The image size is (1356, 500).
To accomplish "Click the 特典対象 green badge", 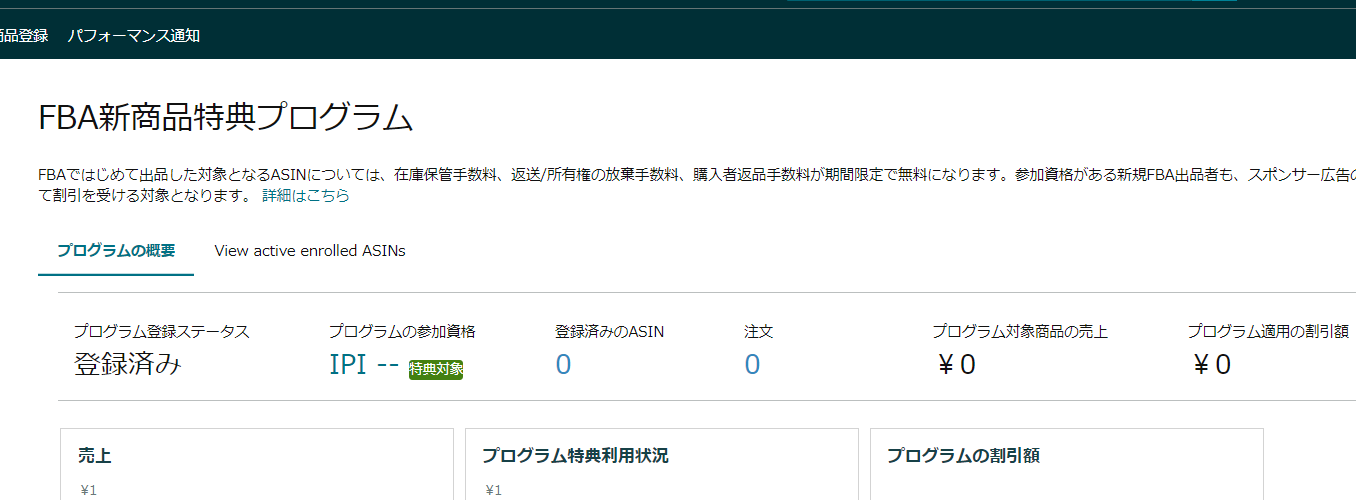I will [436, 369].
